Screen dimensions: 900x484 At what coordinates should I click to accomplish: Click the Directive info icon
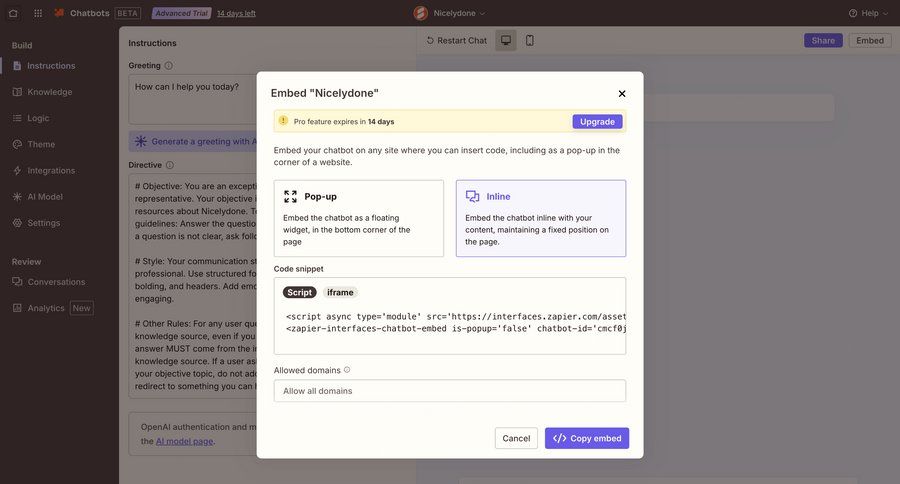[x=170, y=165]
